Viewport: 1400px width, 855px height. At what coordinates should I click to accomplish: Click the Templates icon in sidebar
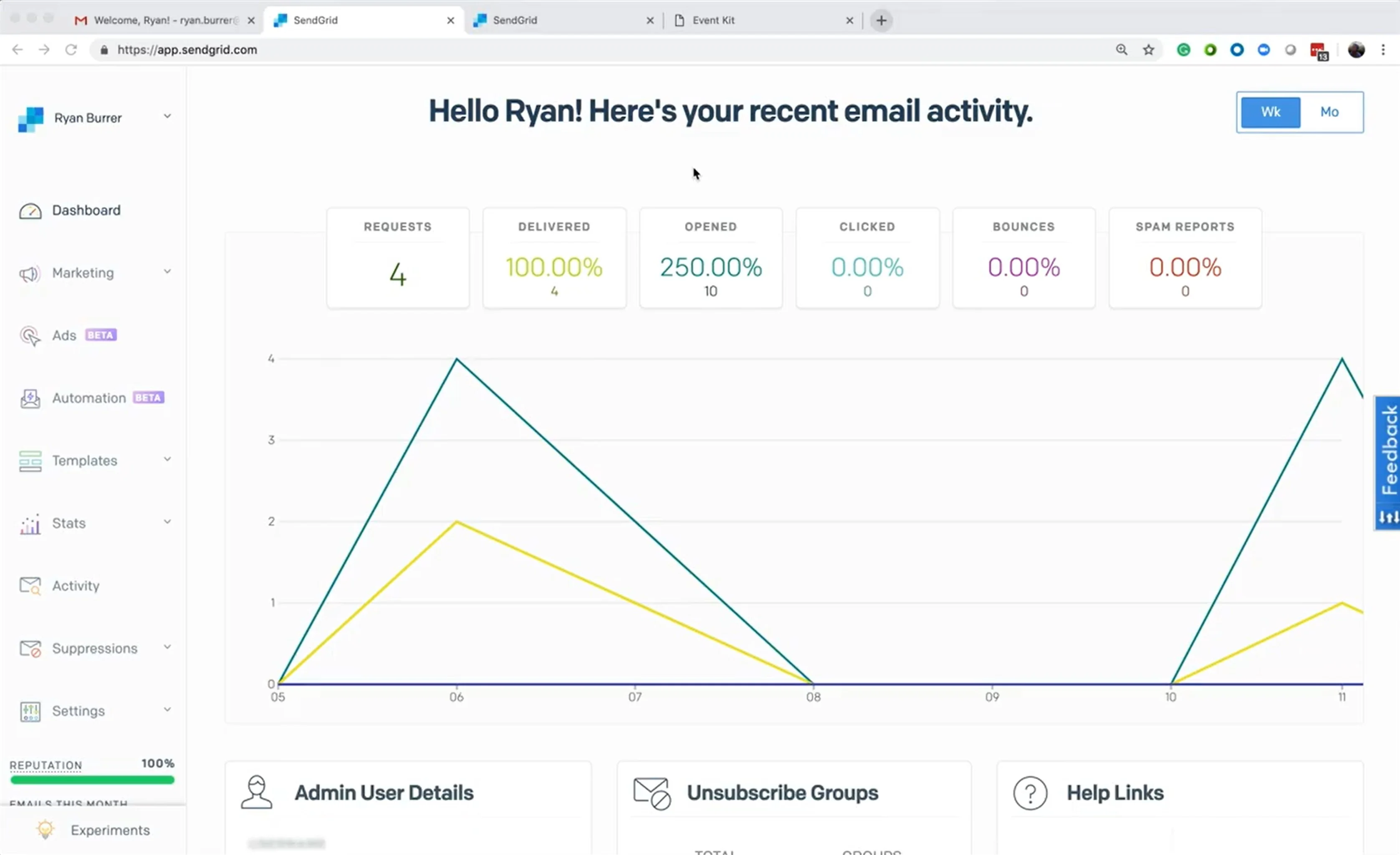30,460
